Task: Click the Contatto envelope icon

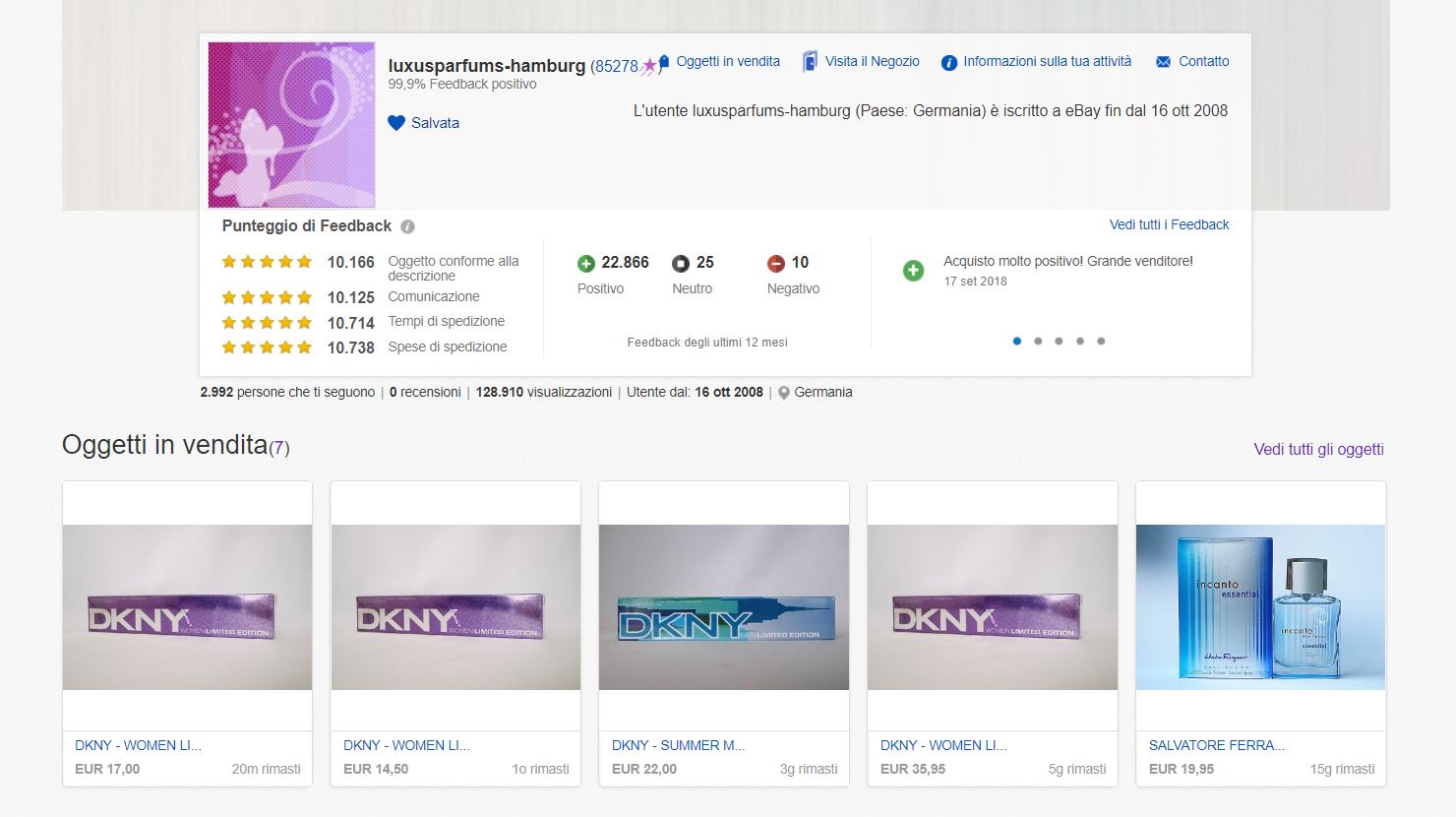Action: tap(1163, 62)
